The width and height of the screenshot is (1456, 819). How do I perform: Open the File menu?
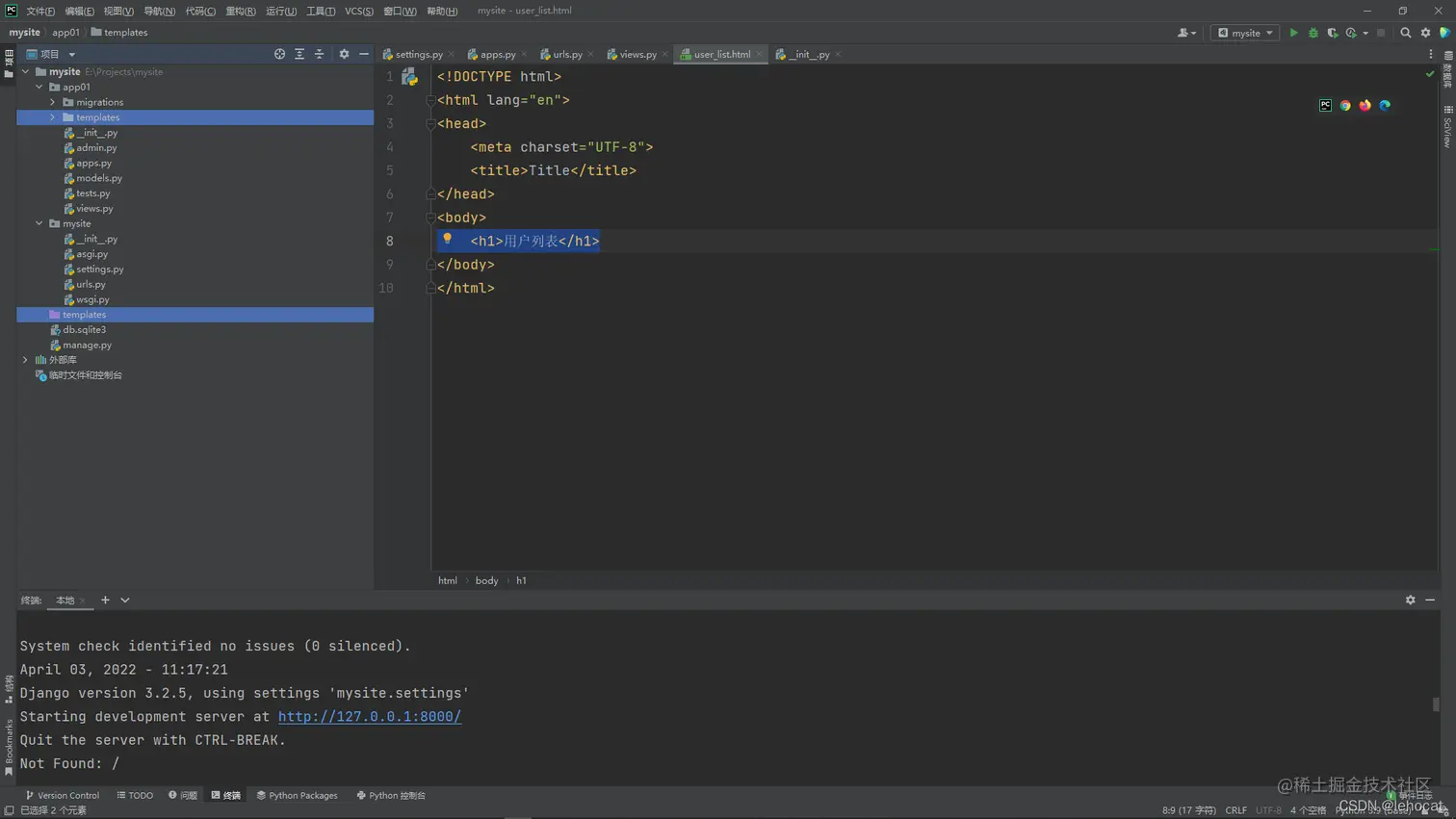coord(40,11)
